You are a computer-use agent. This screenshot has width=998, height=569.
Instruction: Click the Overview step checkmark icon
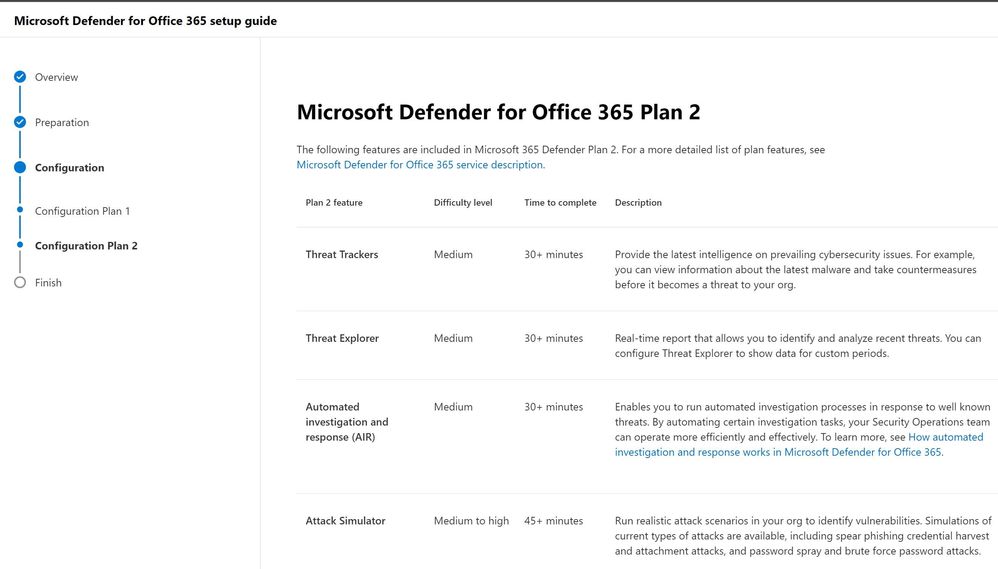[20, 77]
